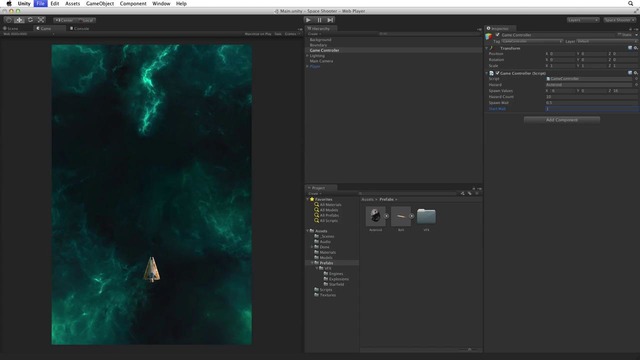Expand the Done folder in Assets
The image size is (640, 360).
tap(312, 247)
